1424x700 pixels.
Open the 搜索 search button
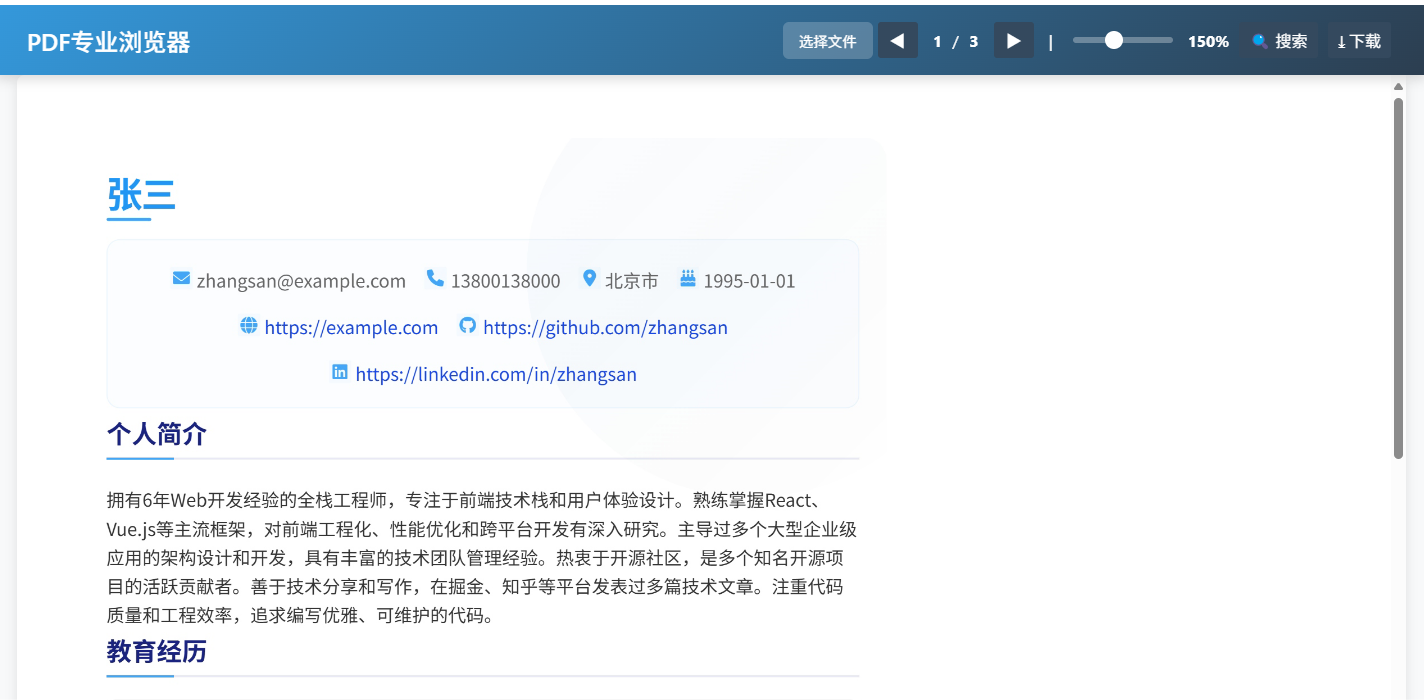(1279, 41)
